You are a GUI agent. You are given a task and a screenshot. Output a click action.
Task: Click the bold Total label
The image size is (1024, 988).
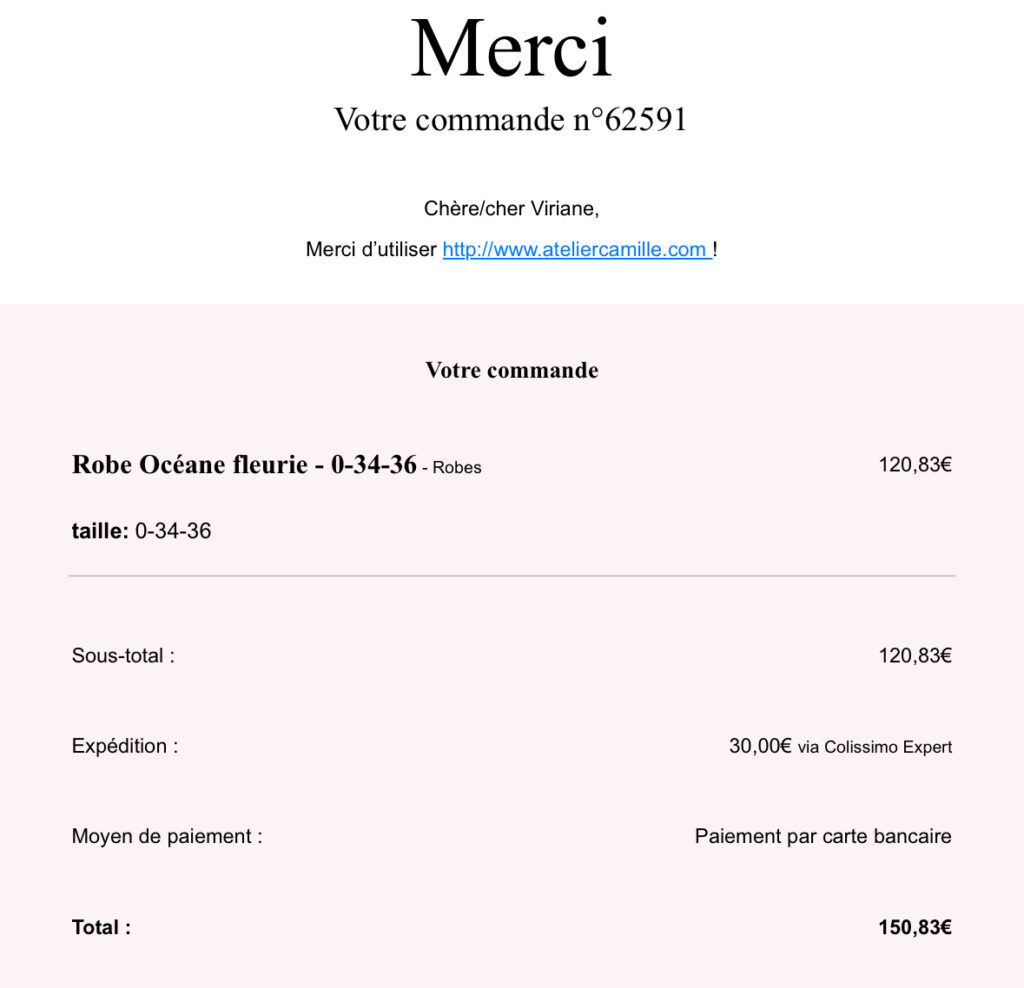101,927
